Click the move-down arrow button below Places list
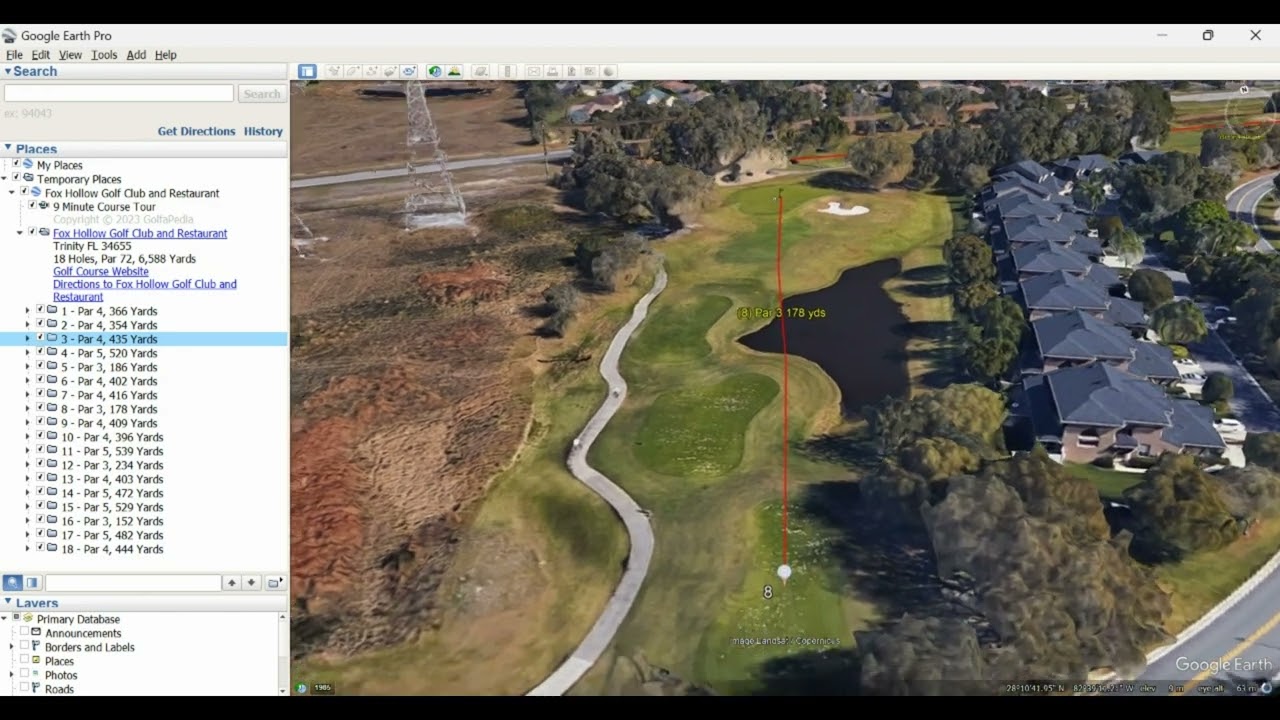 point(252,583)
